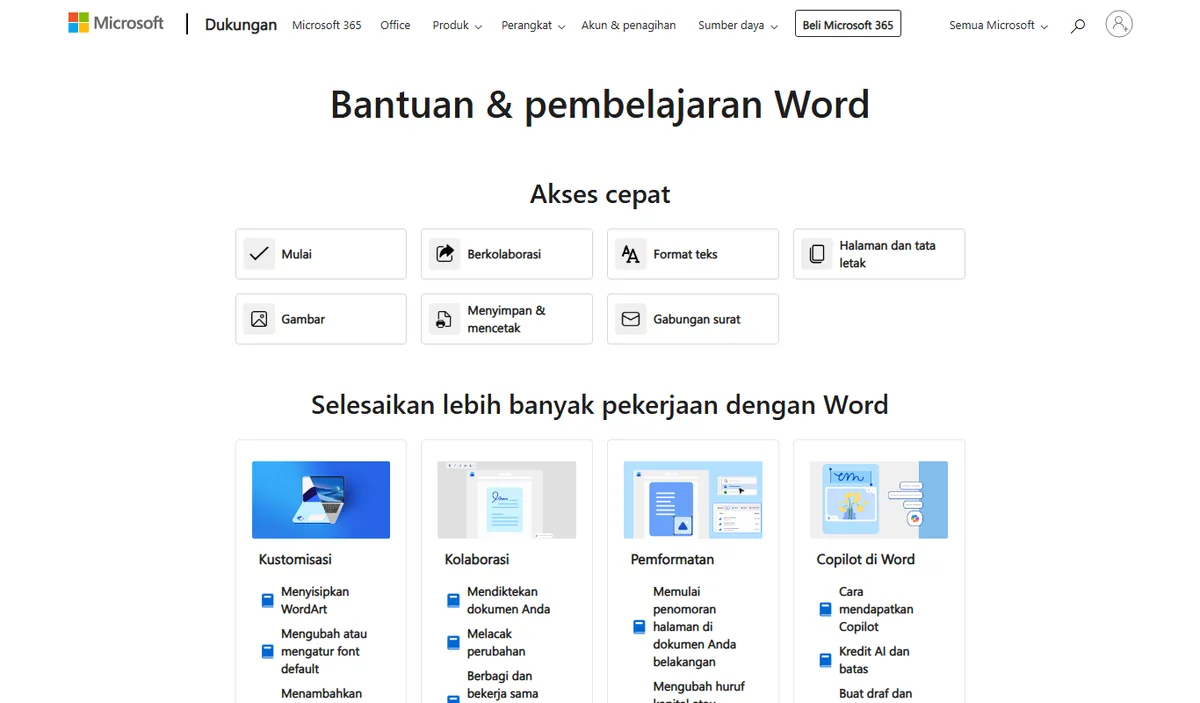Click the account sign-in avatar icon
Image resolution: width=1200 pixels, height=703 pixels.
point(1119,24)
